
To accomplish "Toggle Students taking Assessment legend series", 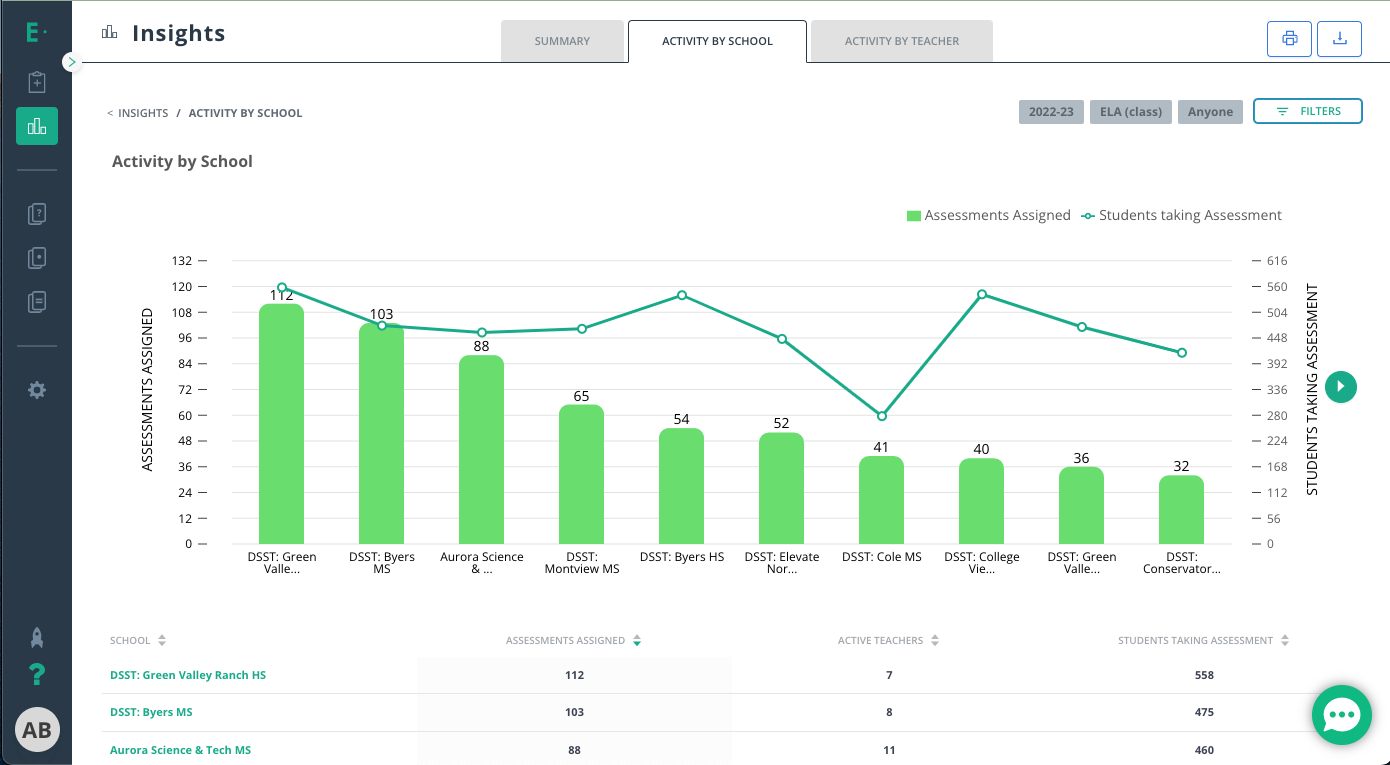I will click(1181, 215).
